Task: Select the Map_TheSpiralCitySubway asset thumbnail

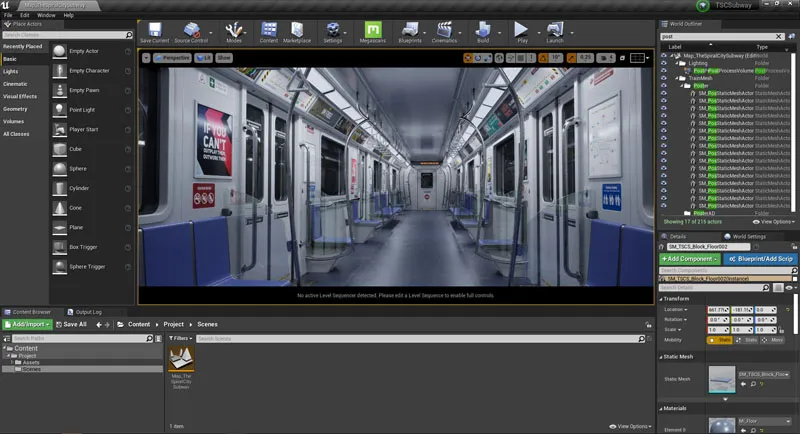Action: [182, 359]
